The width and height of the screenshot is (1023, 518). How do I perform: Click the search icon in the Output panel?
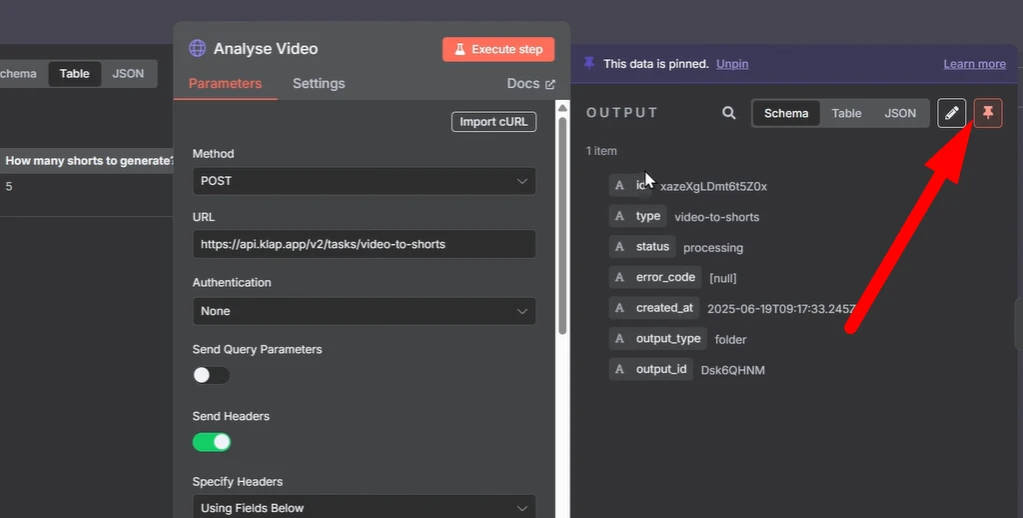coord(729,113)
